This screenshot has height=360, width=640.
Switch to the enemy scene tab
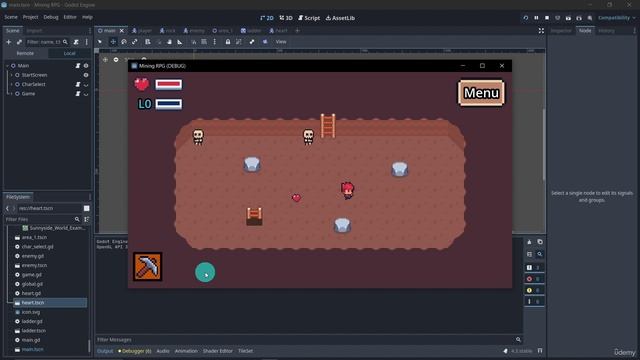(194, 31)
